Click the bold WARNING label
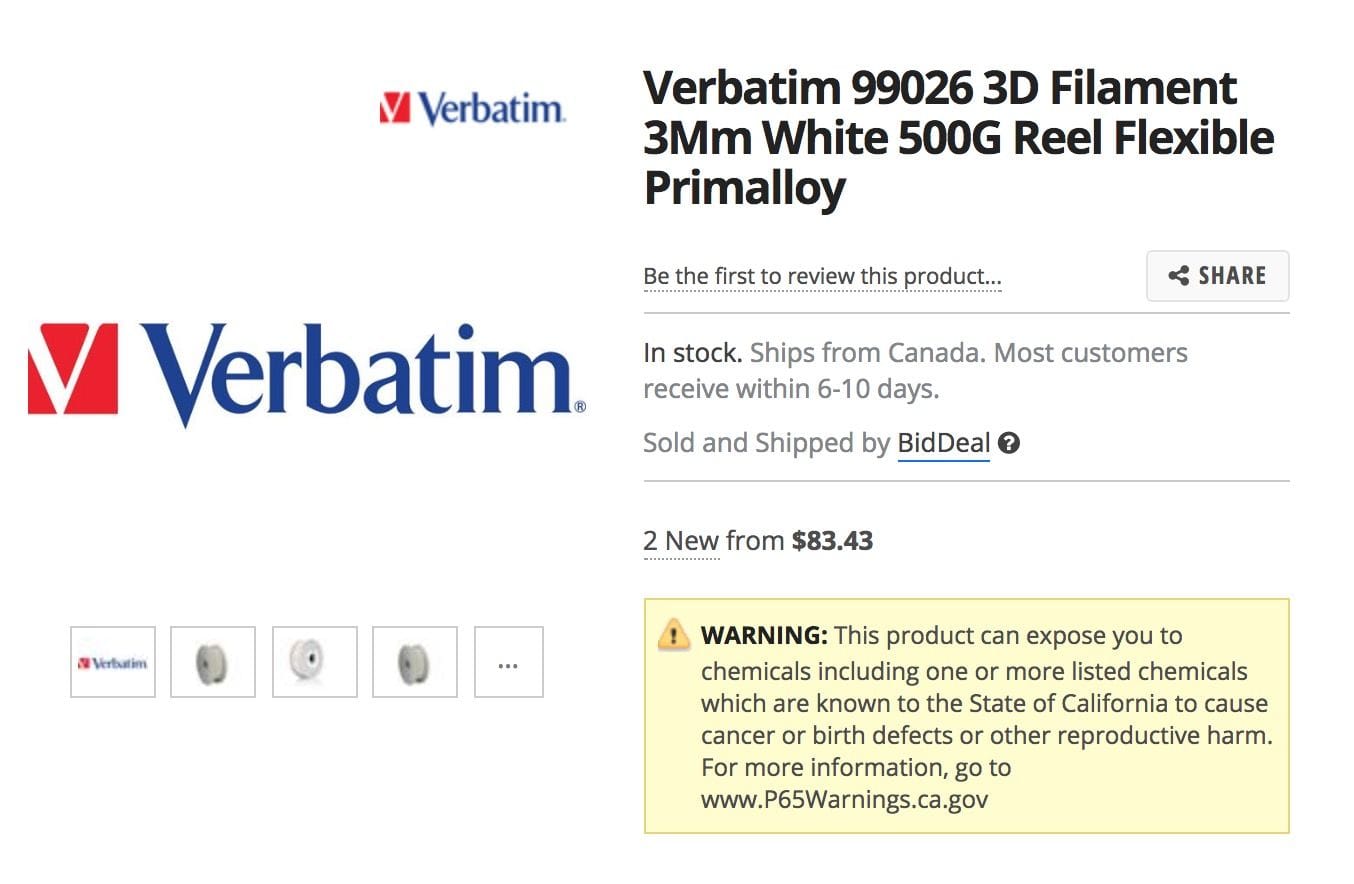Screen dimensions: 1354x884 pos(764,636)
